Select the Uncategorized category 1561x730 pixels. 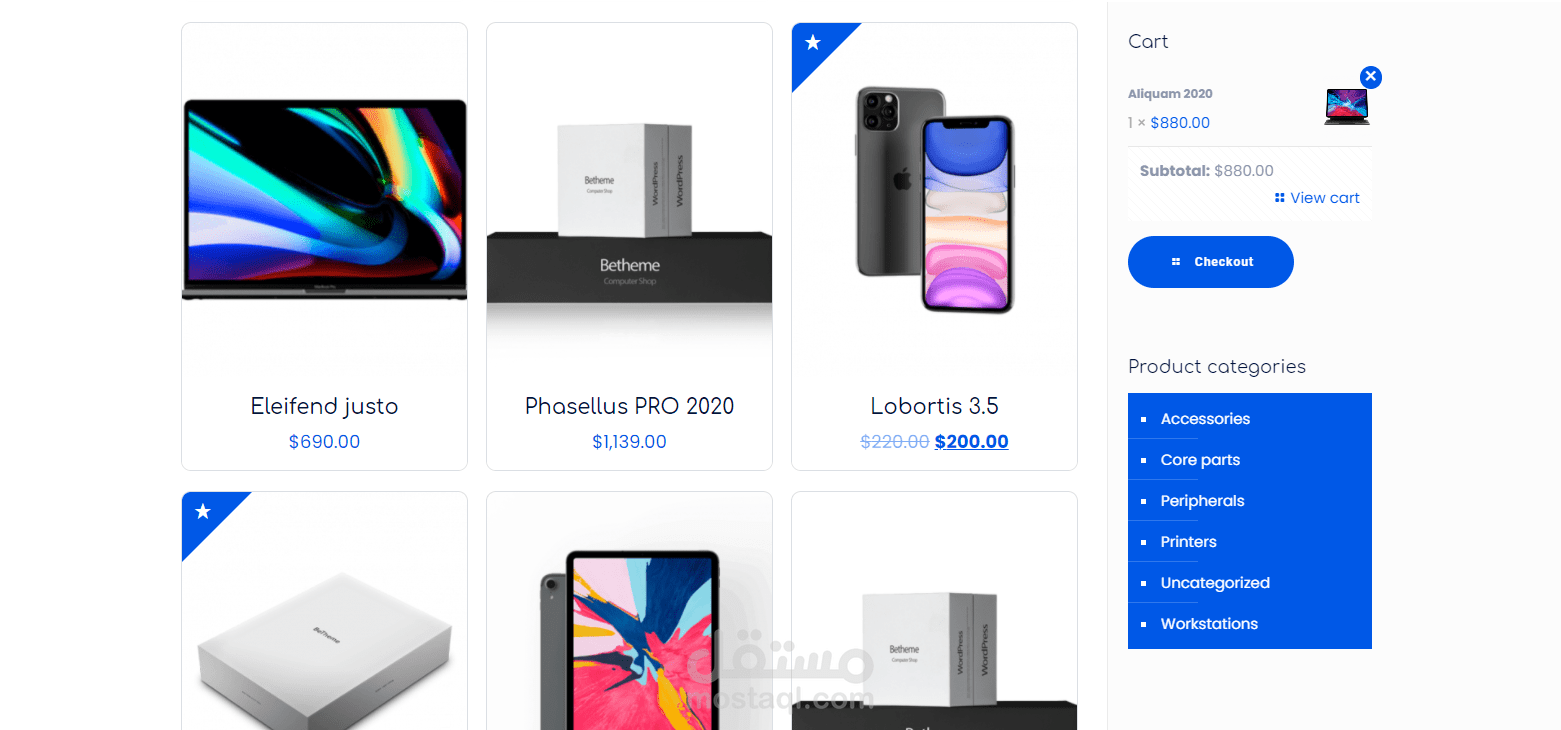click(x=1215, y=583)
